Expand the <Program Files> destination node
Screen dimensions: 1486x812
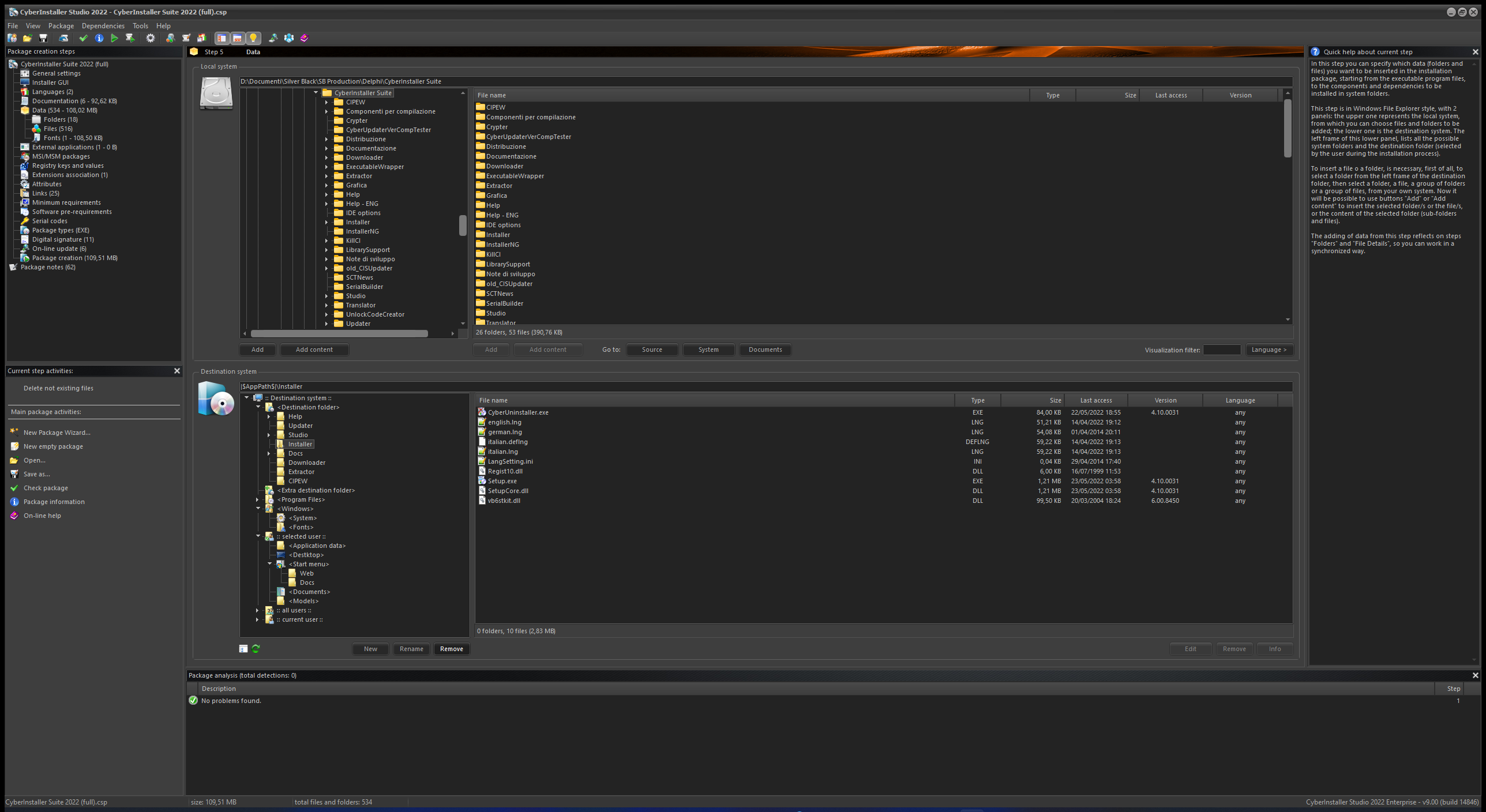tap(257, 499)
